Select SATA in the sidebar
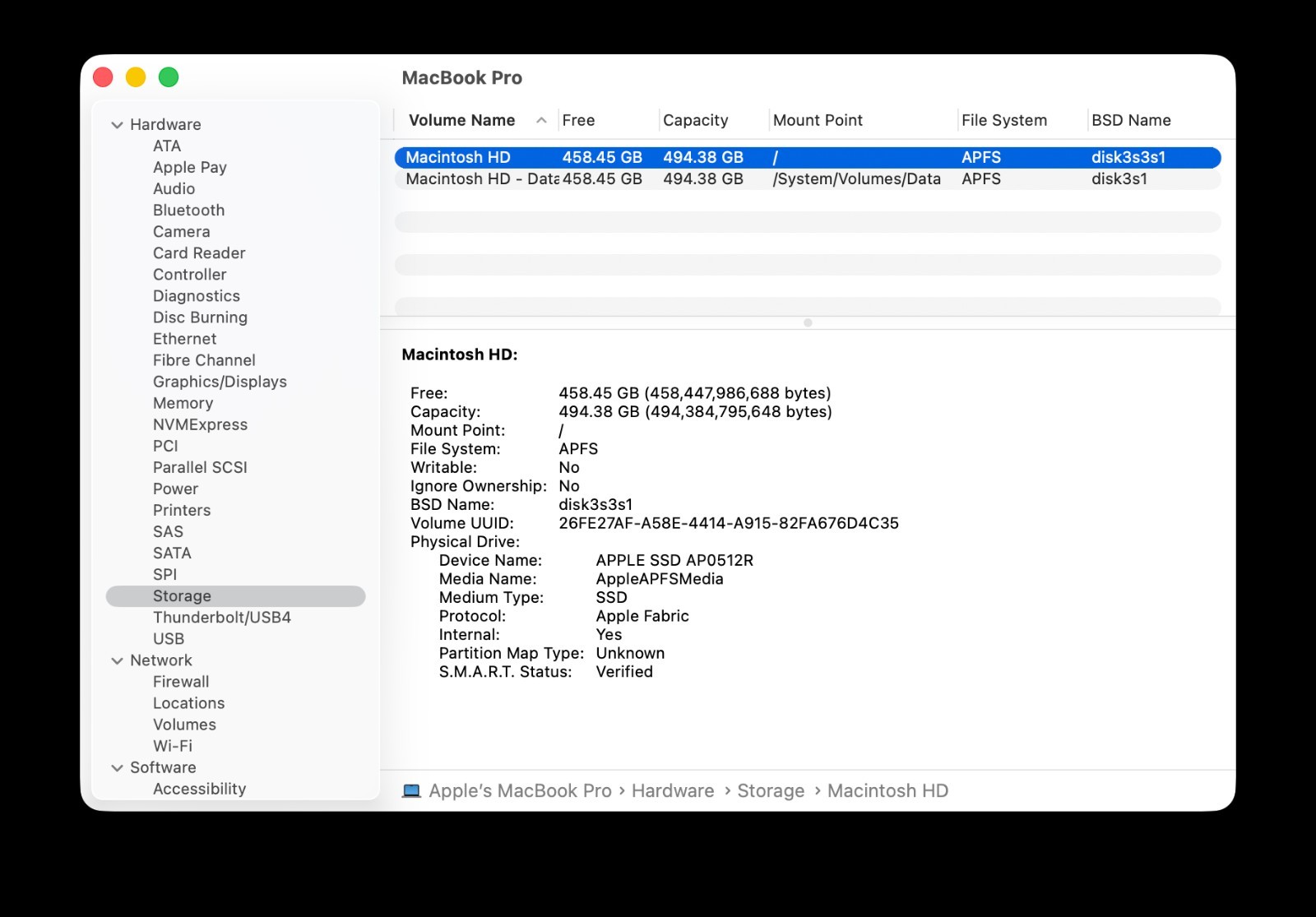 click(172, 552)
